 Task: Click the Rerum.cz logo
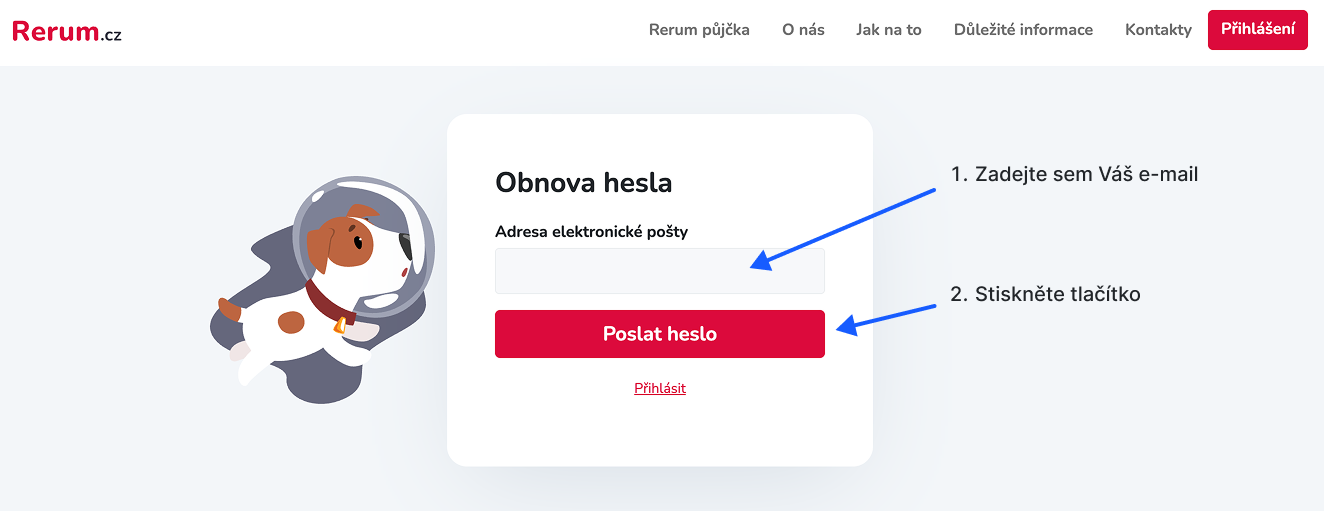pos(67,31)
